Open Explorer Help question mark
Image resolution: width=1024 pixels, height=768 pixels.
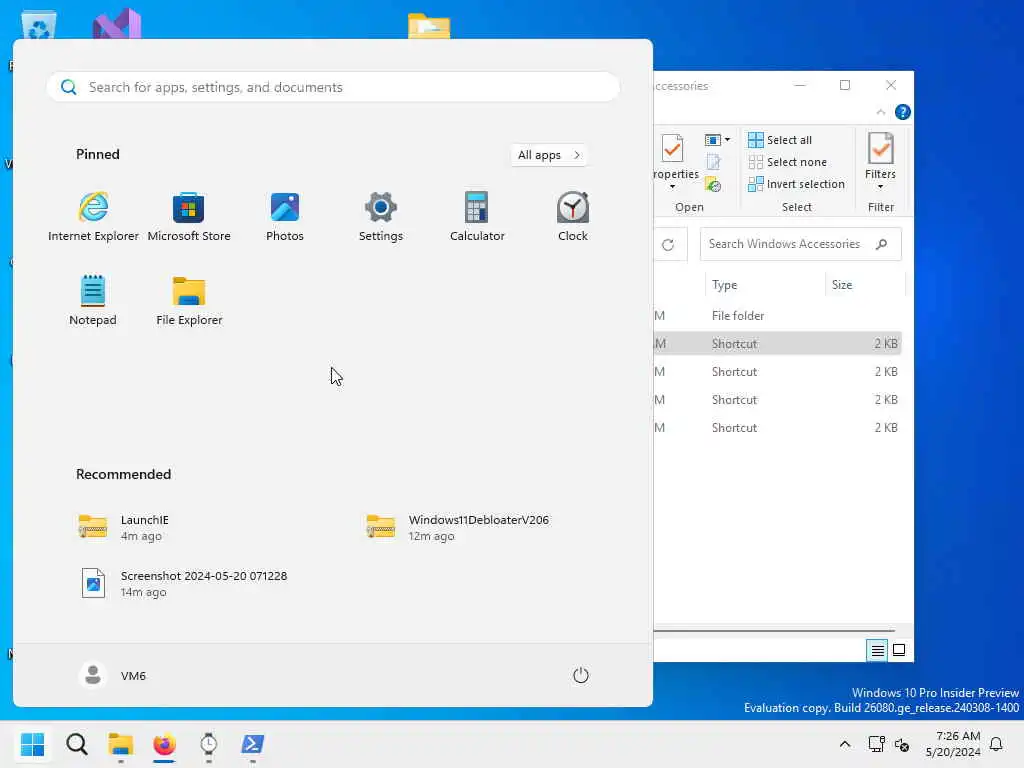[x=903, y=112]
